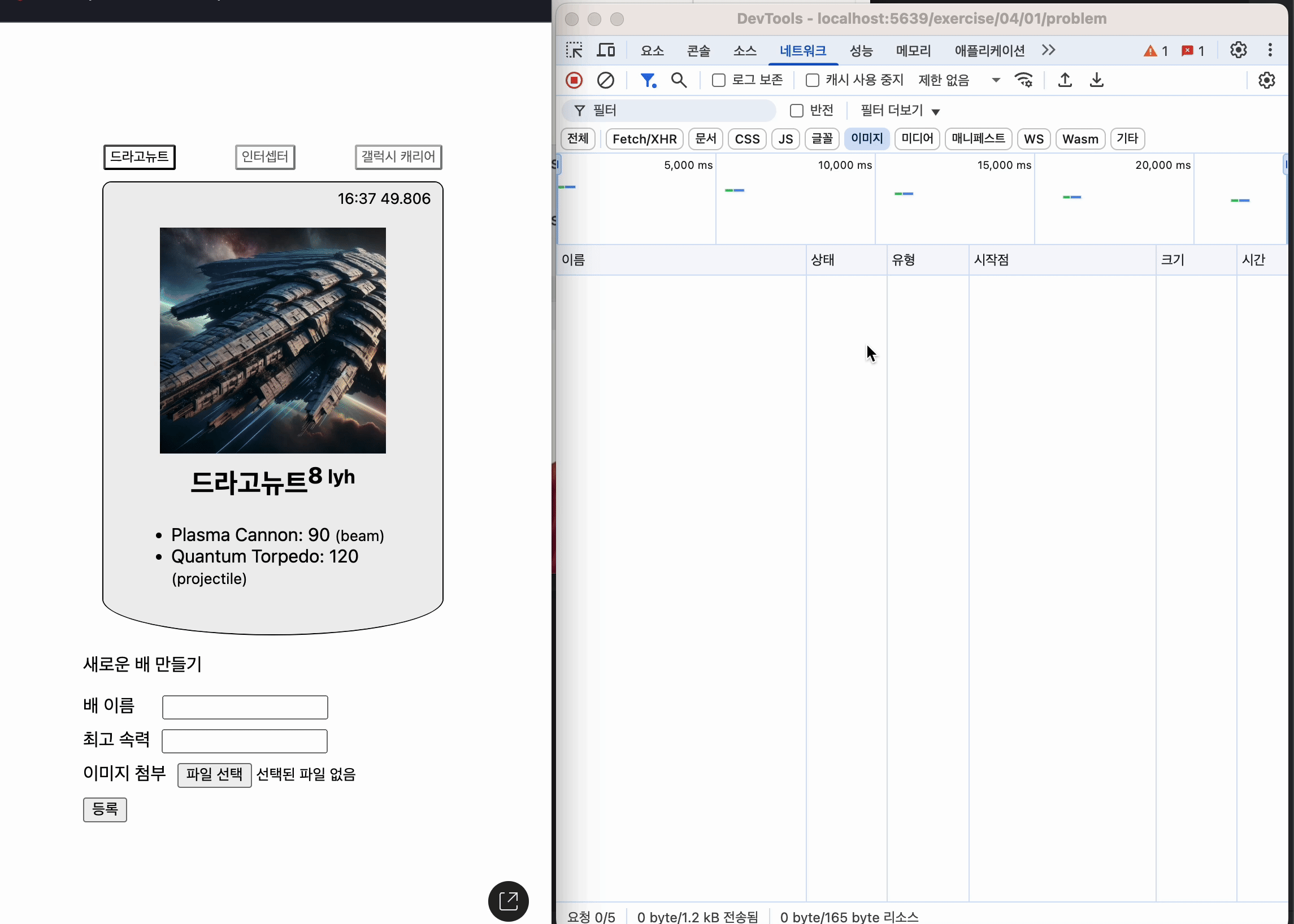Screen dimensions: 1294x924
Task: Click the external link floating button
Action: coord(509,901)
